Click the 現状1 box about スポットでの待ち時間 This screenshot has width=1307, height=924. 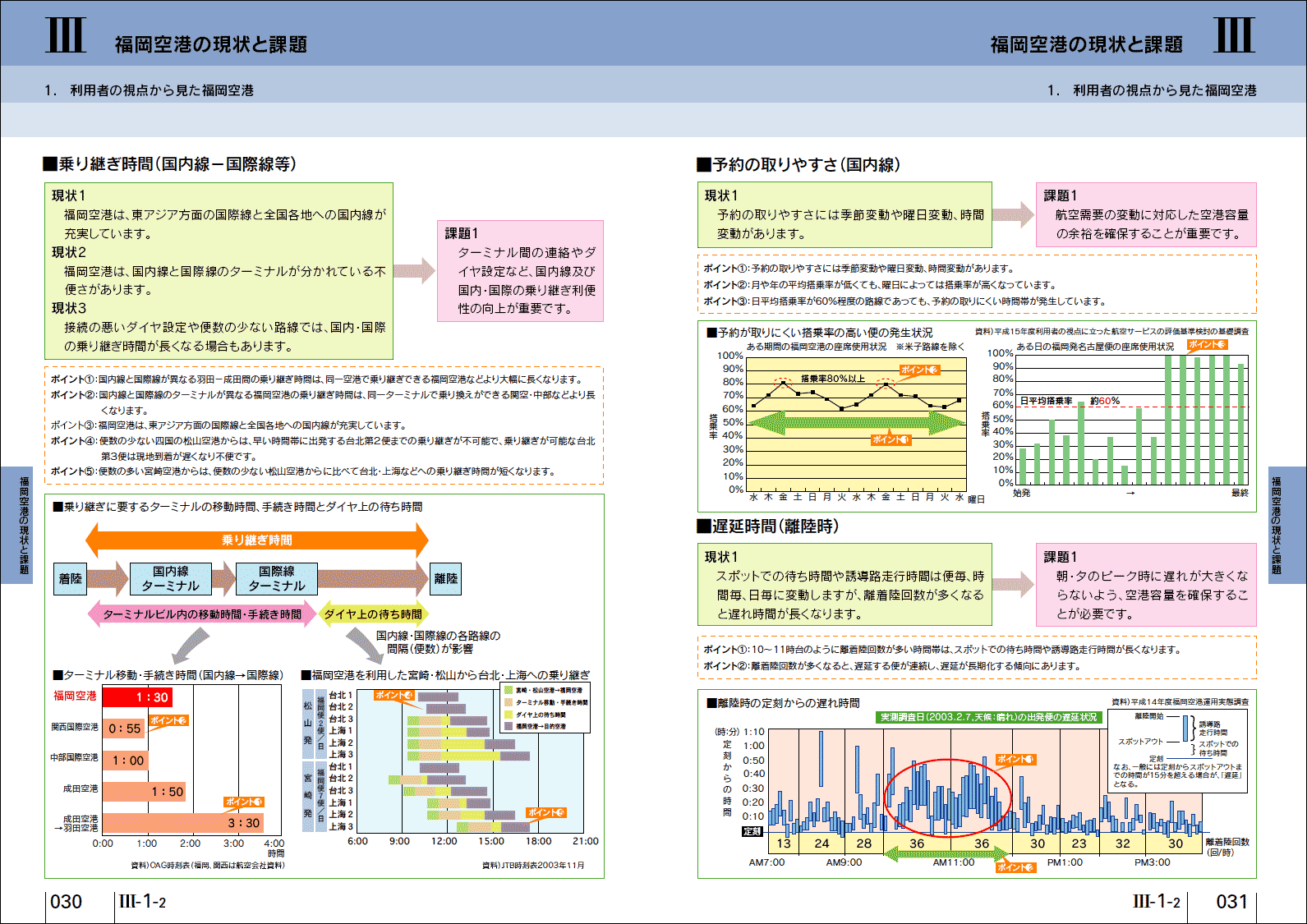844,585
